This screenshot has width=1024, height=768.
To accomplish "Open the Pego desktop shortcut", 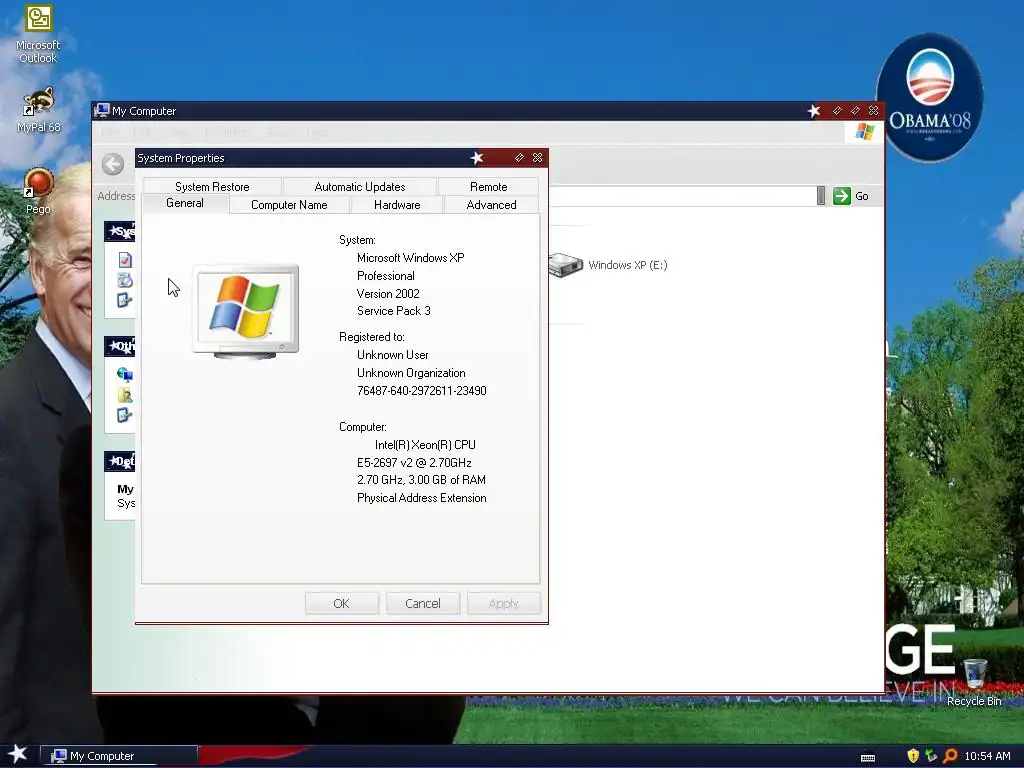I will coord(38,191).
